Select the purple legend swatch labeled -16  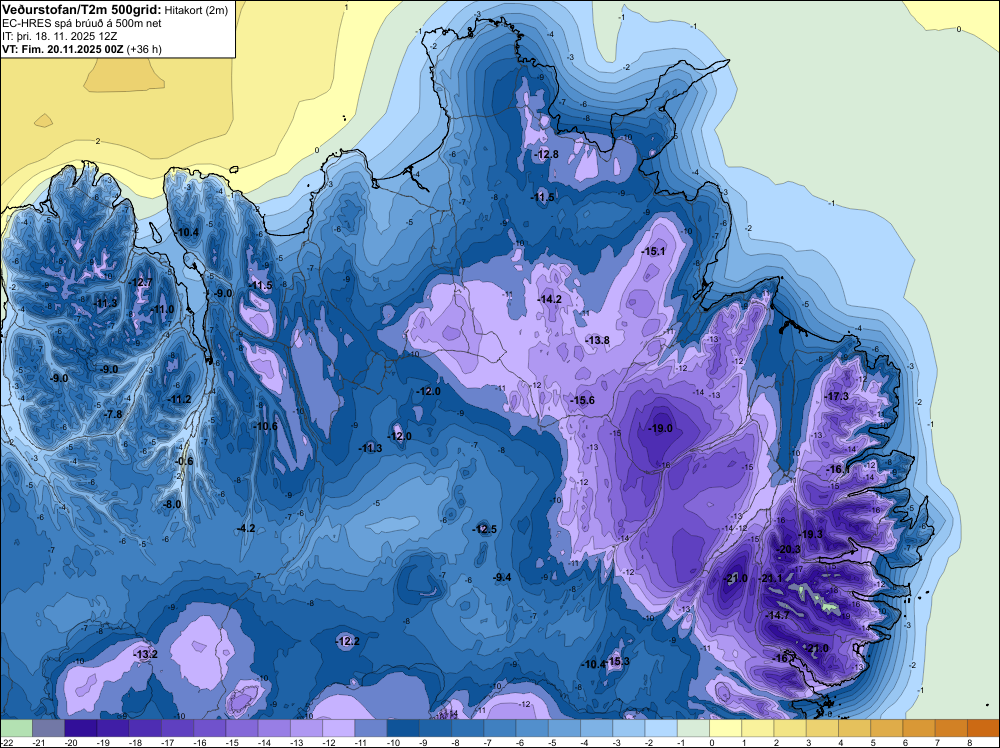click(210, 728)
